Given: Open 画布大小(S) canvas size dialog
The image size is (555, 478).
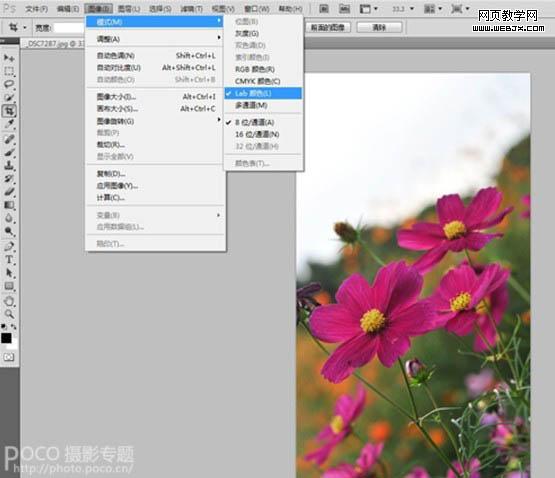Looking at the screenshot, I should pyautogui.click(x=155, y=109).
